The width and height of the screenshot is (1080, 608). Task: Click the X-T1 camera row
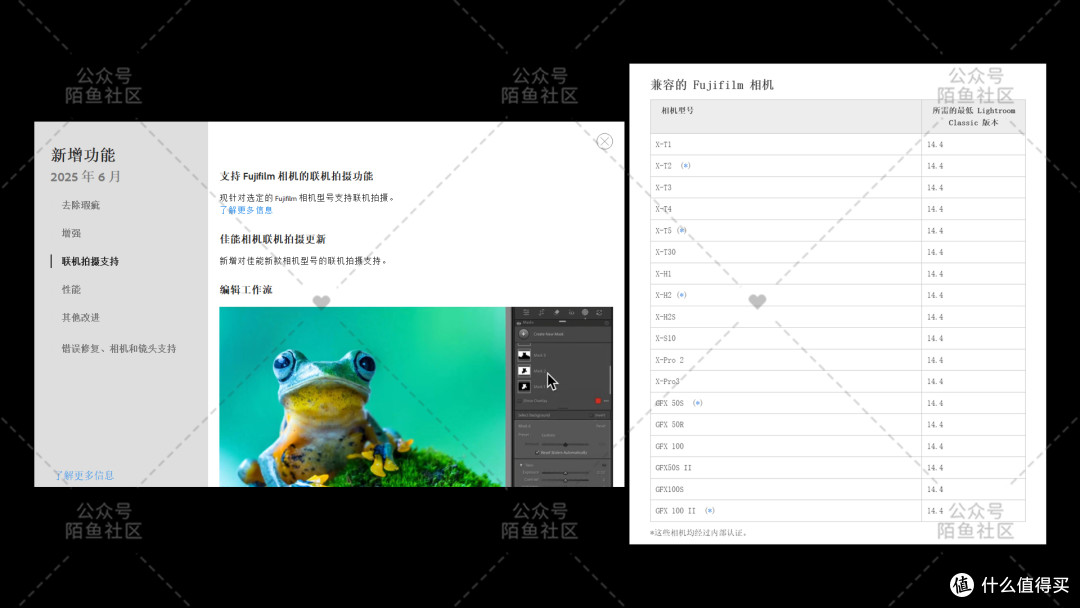pos(838,145)
